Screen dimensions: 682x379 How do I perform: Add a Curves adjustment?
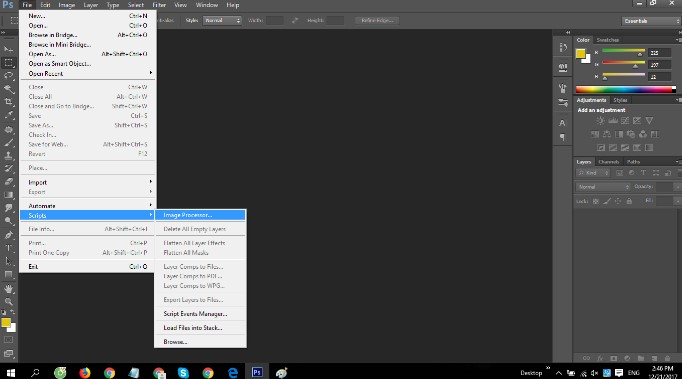tap(625, 121)
